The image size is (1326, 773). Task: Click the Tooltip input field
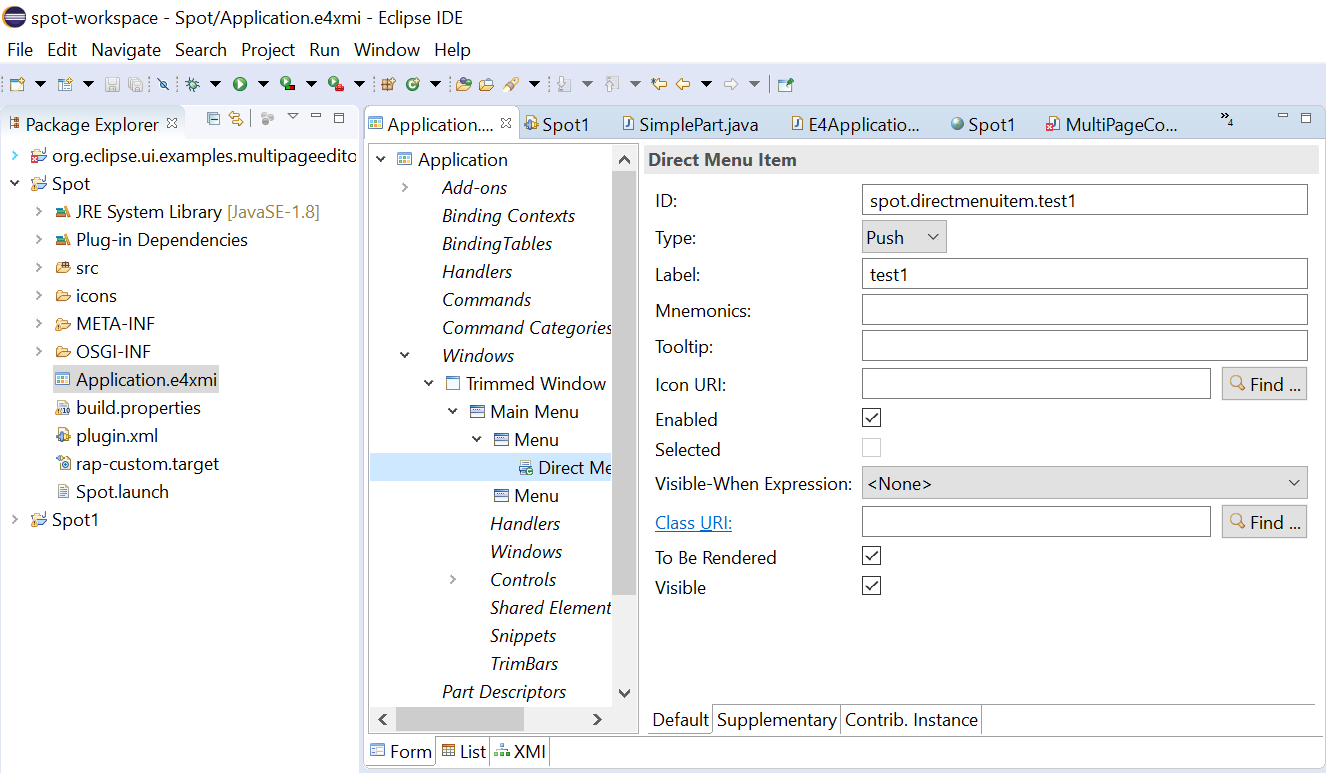point(1084,346)
